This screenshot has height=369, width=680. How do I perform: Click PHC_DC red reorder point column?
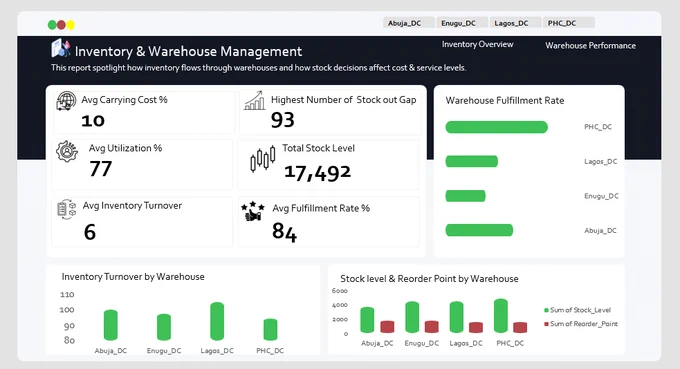[520, 327]
